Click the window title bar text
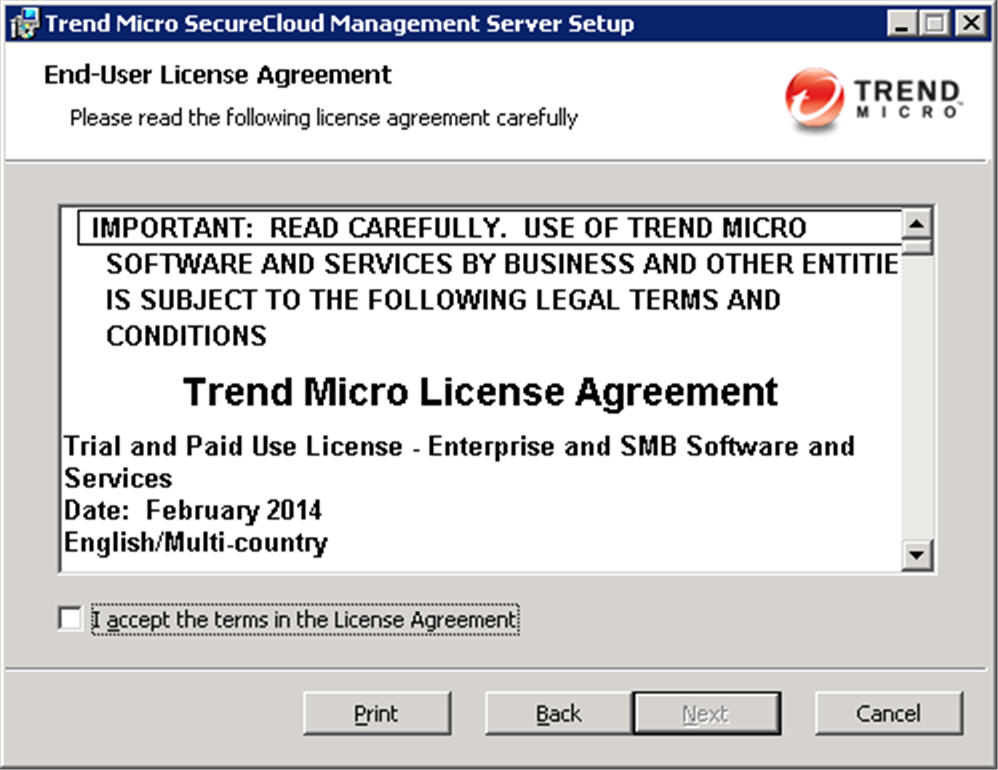 339,24
